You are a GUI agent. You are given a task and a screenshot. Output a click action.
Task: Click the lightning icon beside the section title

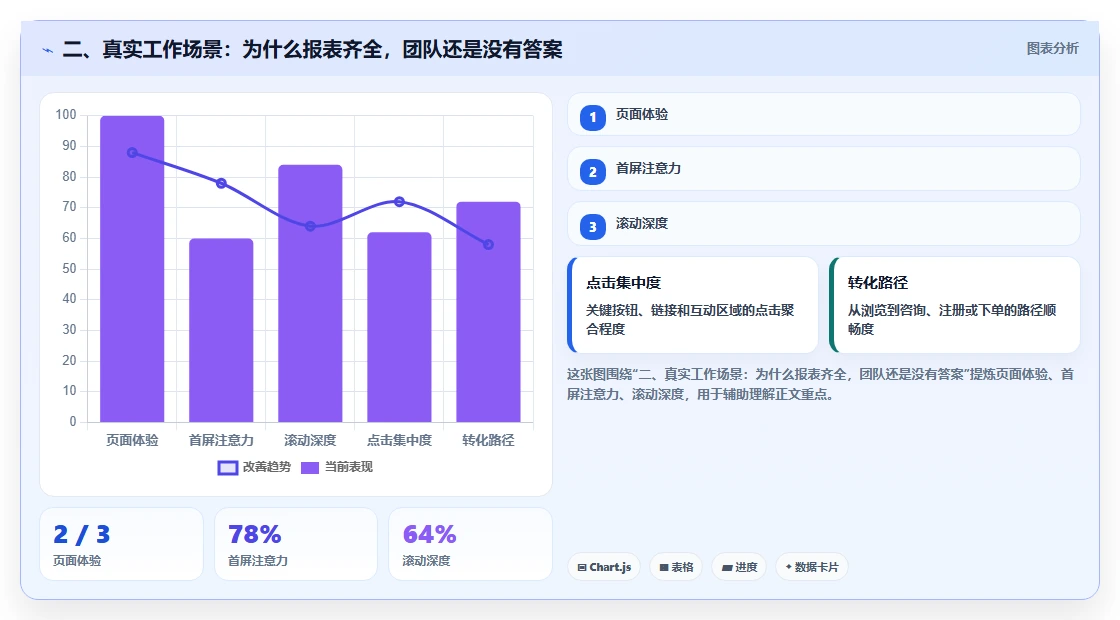48,50
